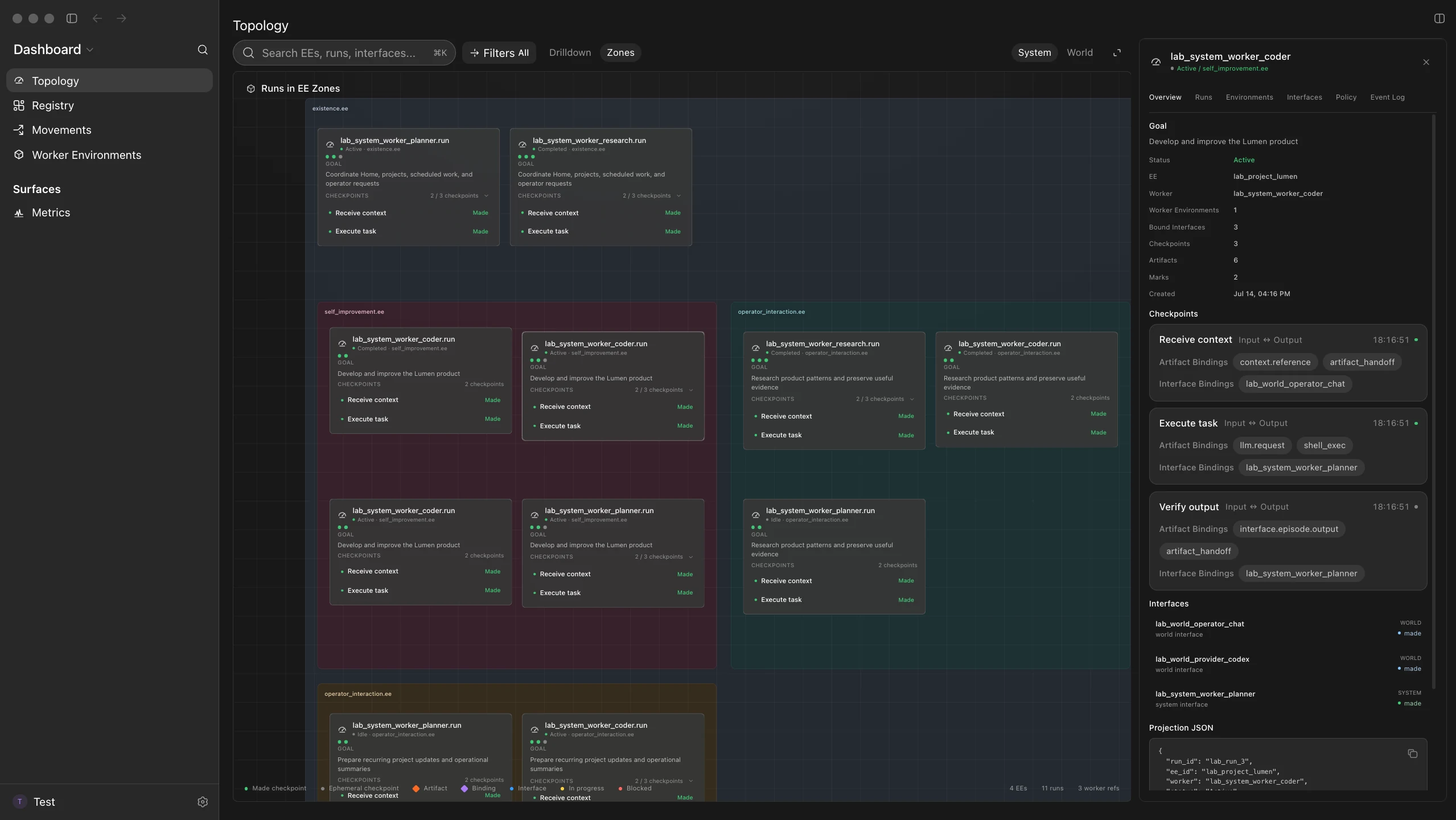Click the 11 runs status count
This screenshot has width=1456, height=820.
1052,789
